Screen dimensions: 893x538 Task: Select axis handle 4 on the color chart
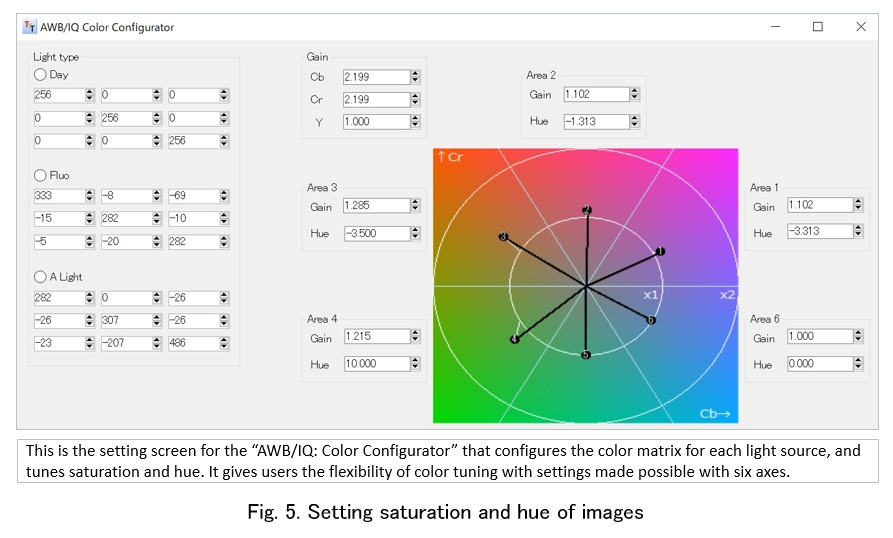pyautogui.click(x=514, y=340)
